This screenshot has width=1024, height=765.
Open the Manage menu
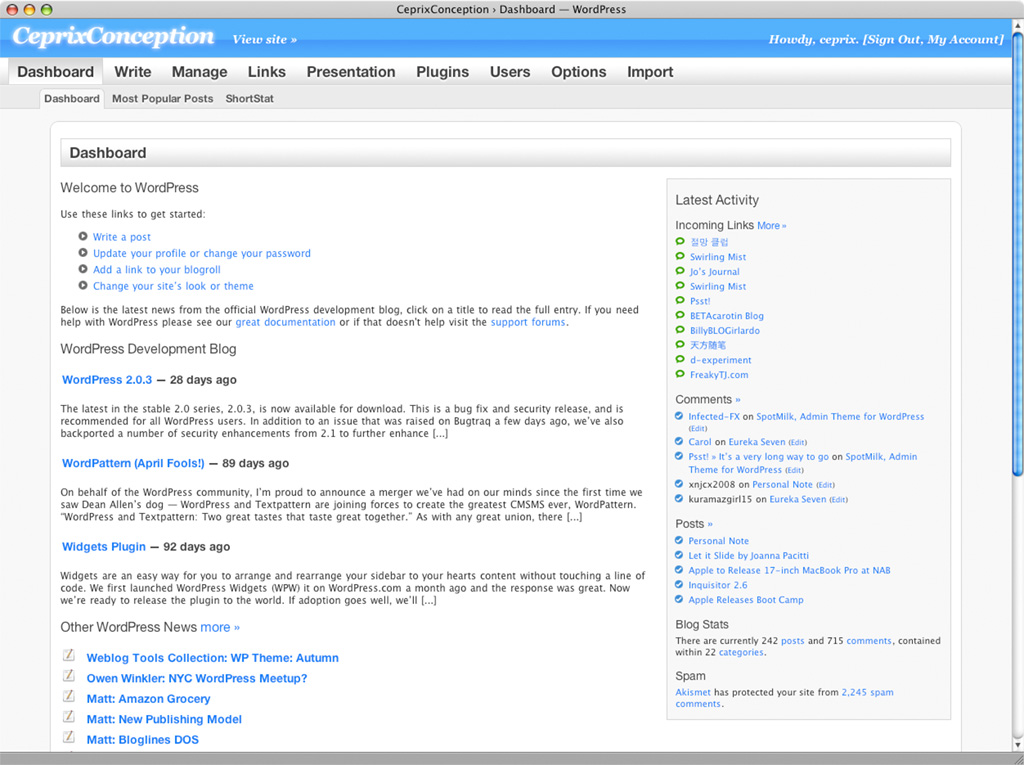coord(199,72)
